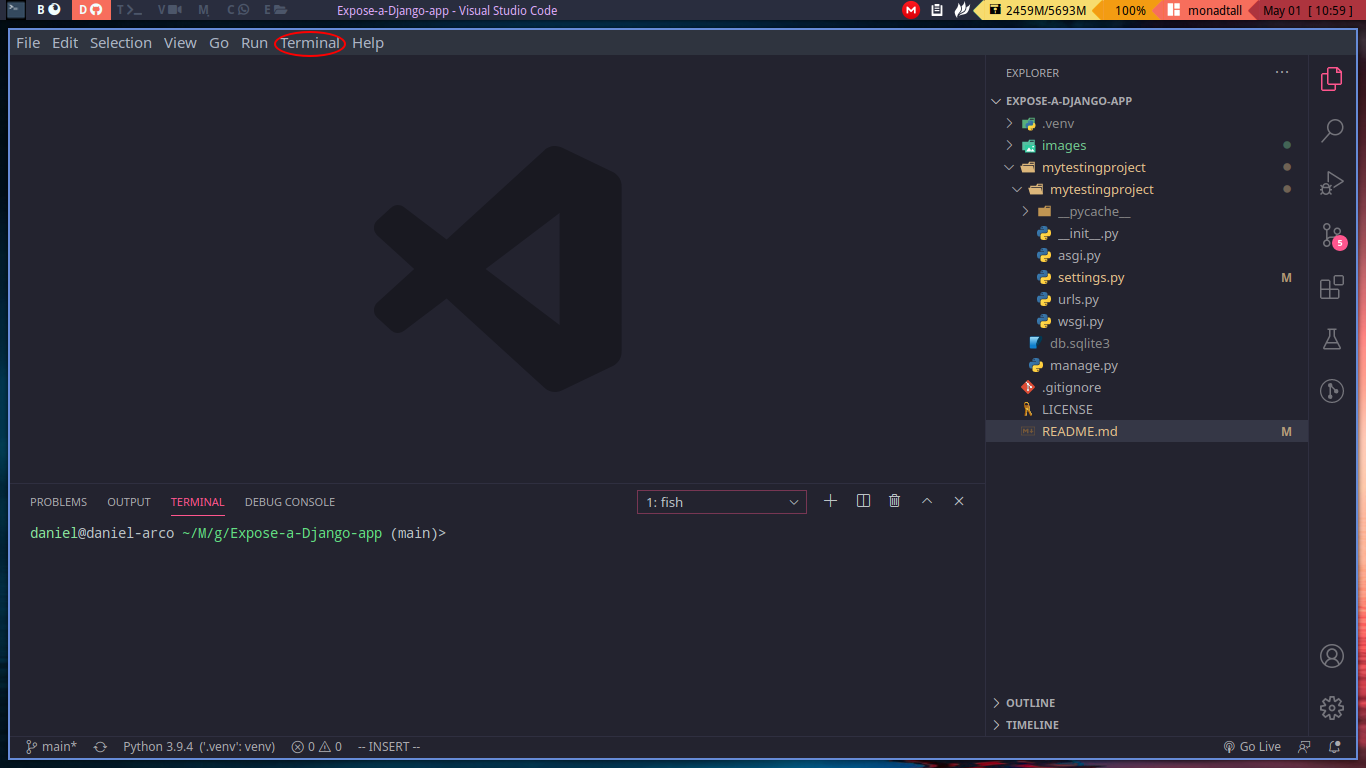Split the terminal panel
Viewport: 1366px width, 768px height.
[x=863, y=501]
